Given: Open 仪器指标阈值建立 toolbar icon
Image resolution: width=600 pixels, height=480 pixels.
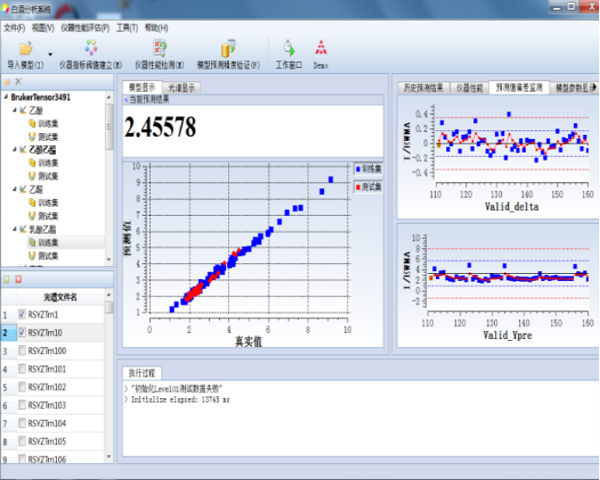Looking at the screenshot, I should [x=90, y=48].
